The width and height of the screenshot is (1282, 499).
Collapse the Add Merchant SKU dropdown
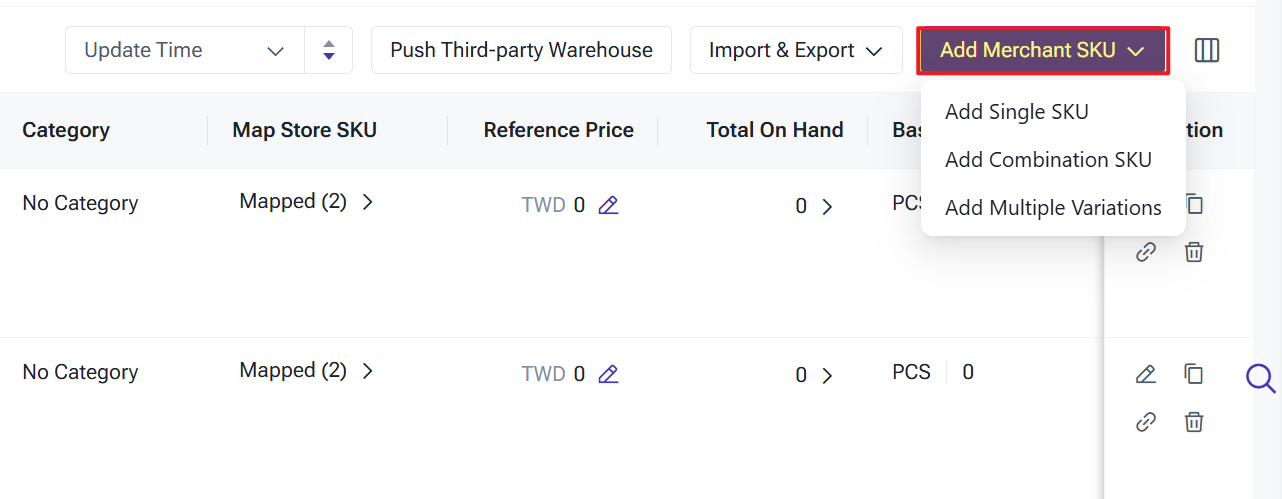pyautogui.click(x=1042, y=50)
